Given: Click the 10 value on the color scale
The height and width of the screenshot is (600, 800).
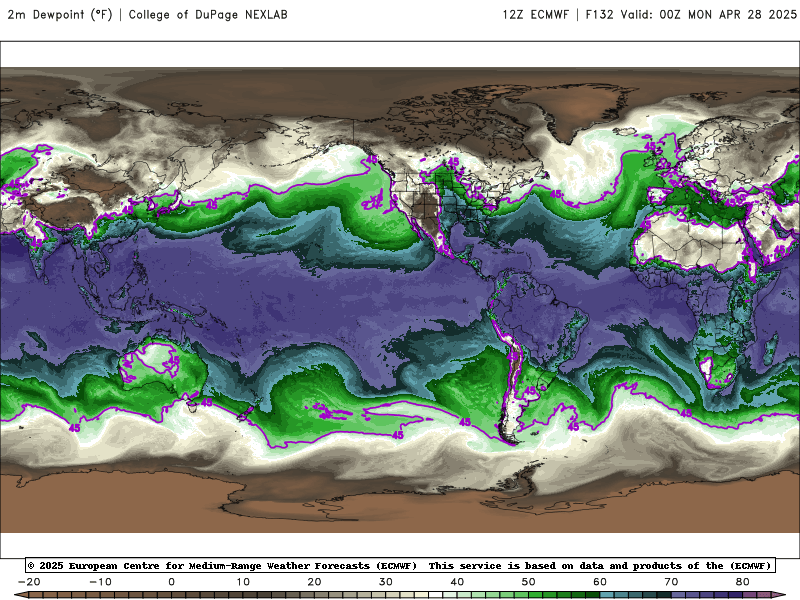Looking at the screenshot, I should click(243, 582).
